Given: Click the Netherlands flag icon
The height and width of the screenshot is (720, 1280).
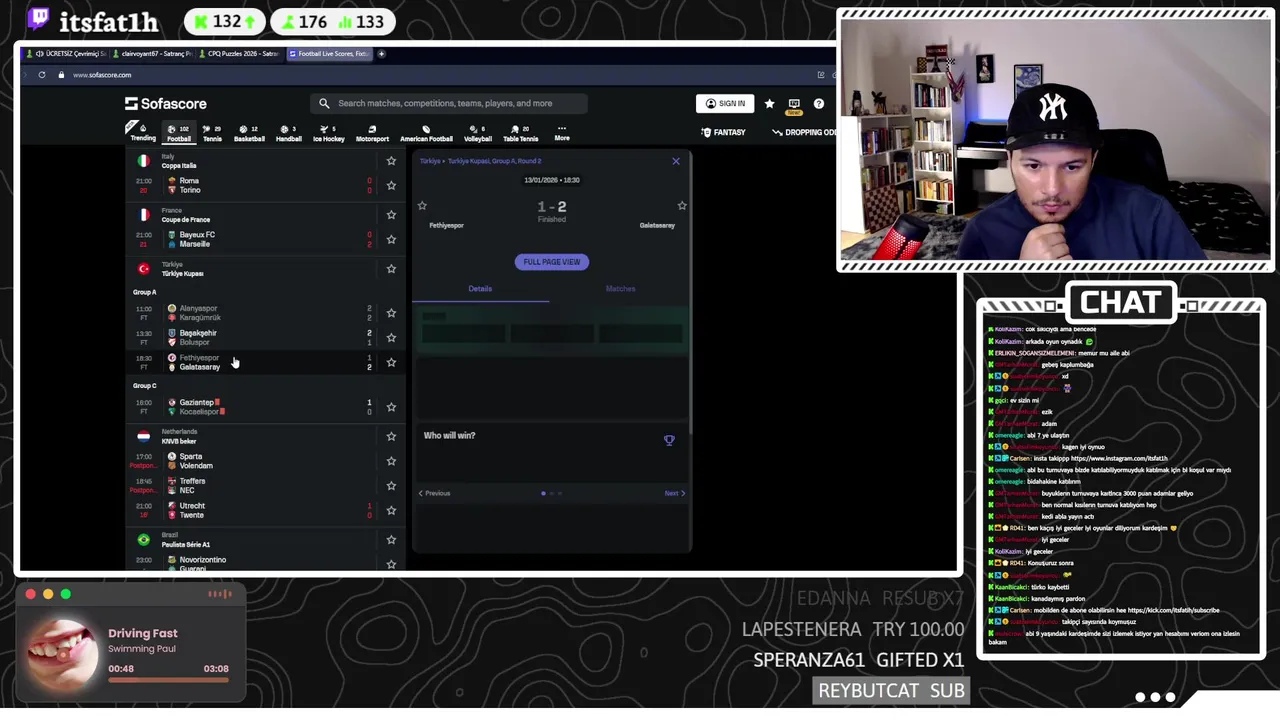Looking at the screenshot, I should tap(143, 436).
